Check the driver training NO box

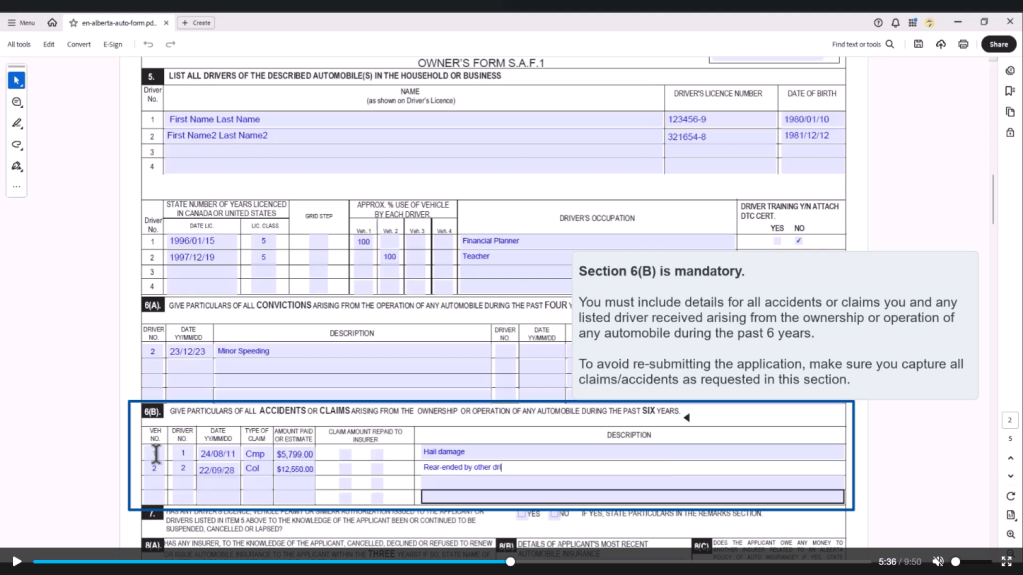pos(798,241)
